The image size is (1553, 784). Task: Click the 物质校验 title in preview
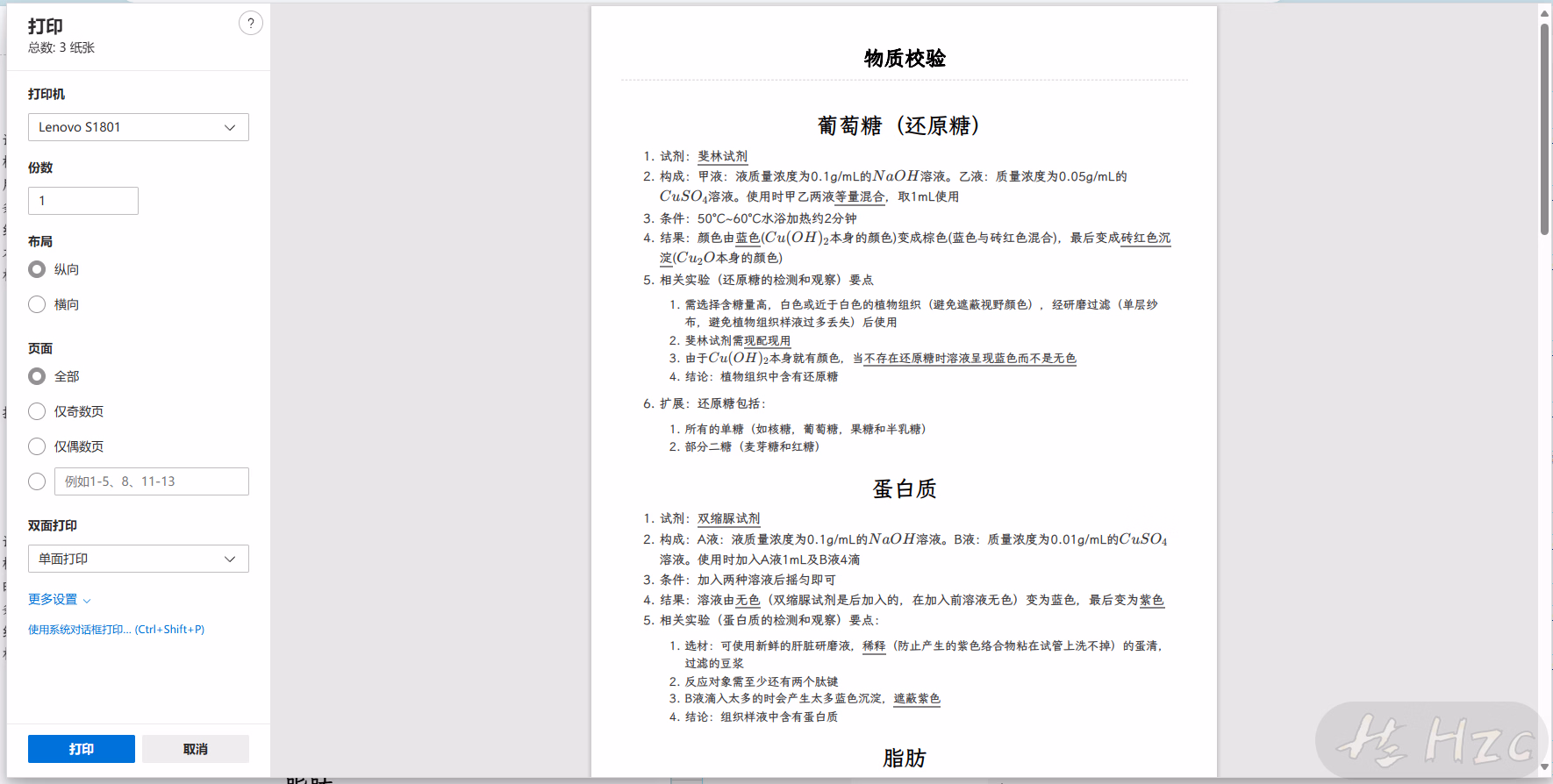click(905, 59)
